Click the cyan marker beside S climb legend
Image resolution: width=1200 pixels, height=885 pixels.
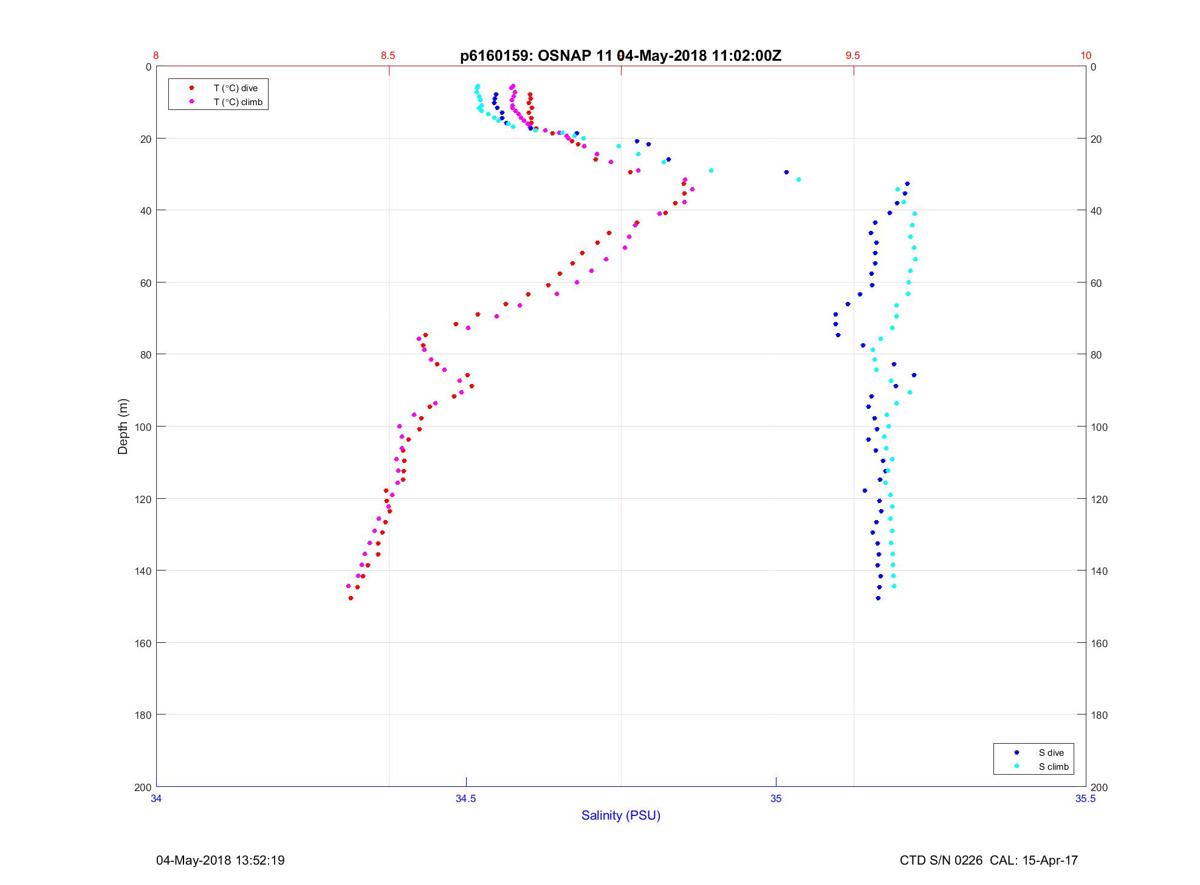point(1017,766)
